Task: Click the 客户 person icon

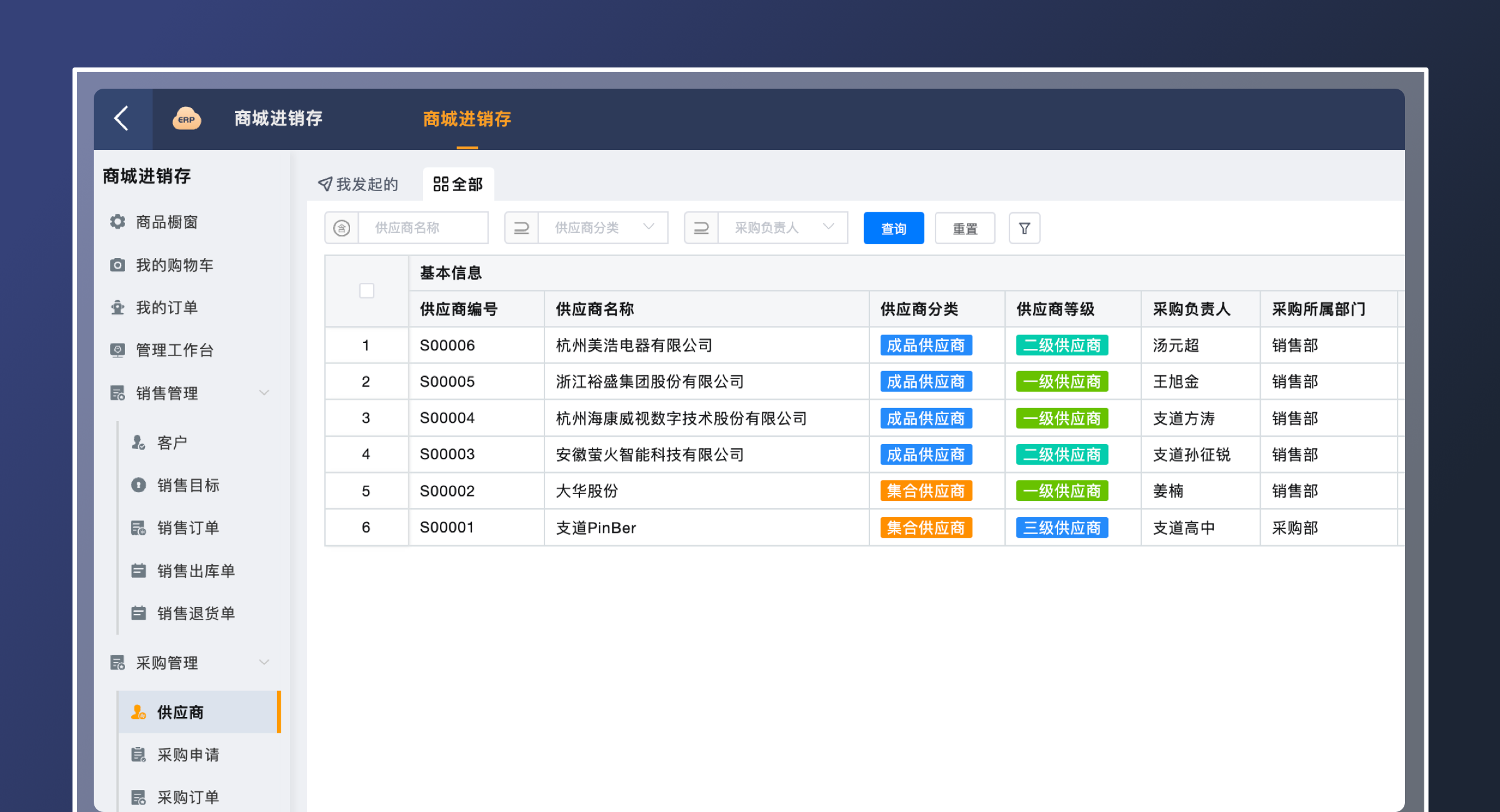Action: pyautogui.click(x=138, y=442)
